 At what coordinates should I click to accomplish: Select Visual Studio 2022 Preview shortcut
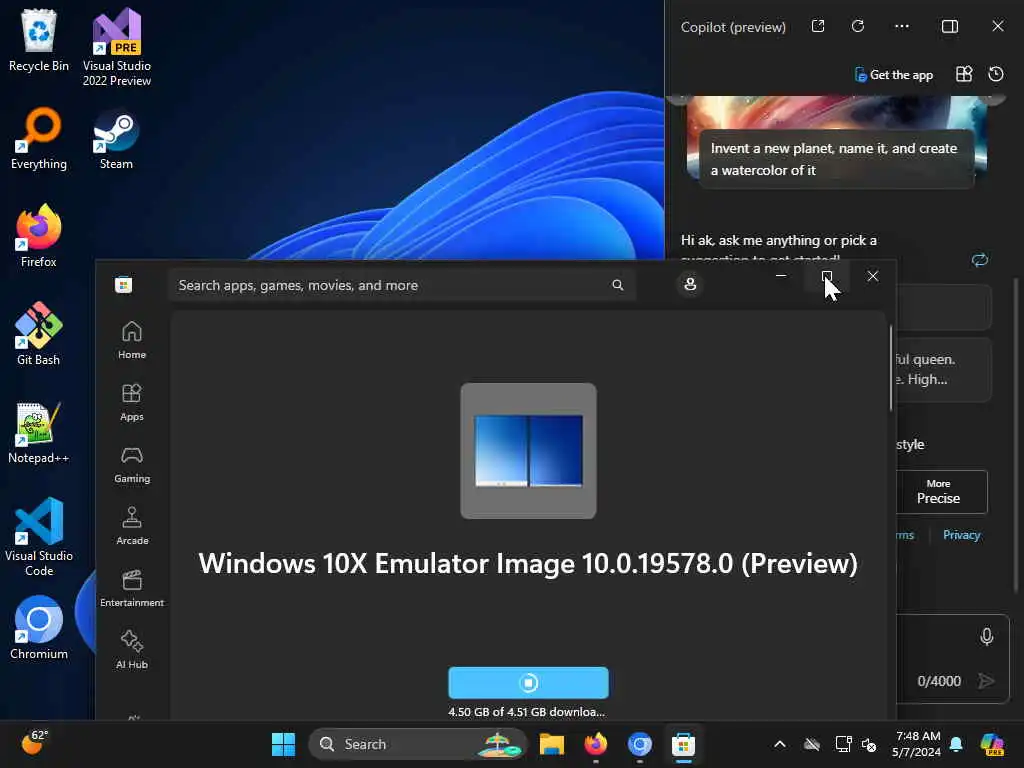click(117, 47)
